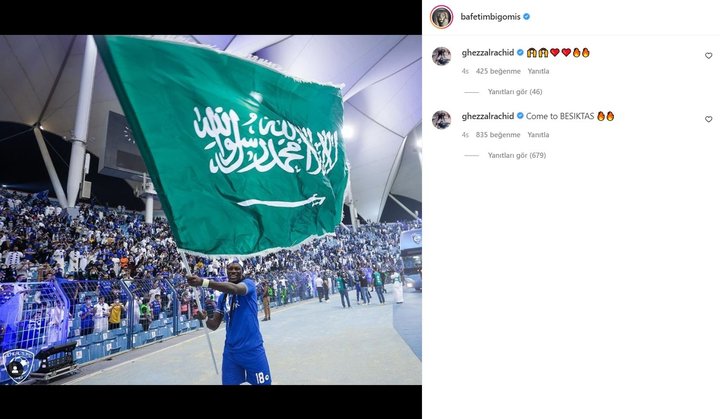View the 425 beğenme likes list
Screen dimensions: 720x419
[x=498, y=71]
